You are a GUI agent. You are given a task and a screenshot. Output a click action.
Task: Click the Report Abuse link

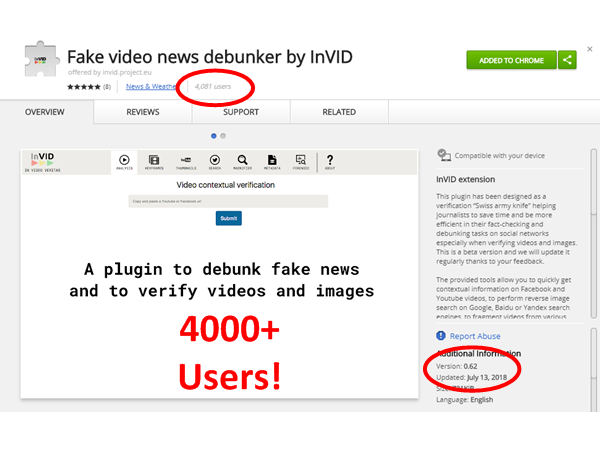[475, 336]
